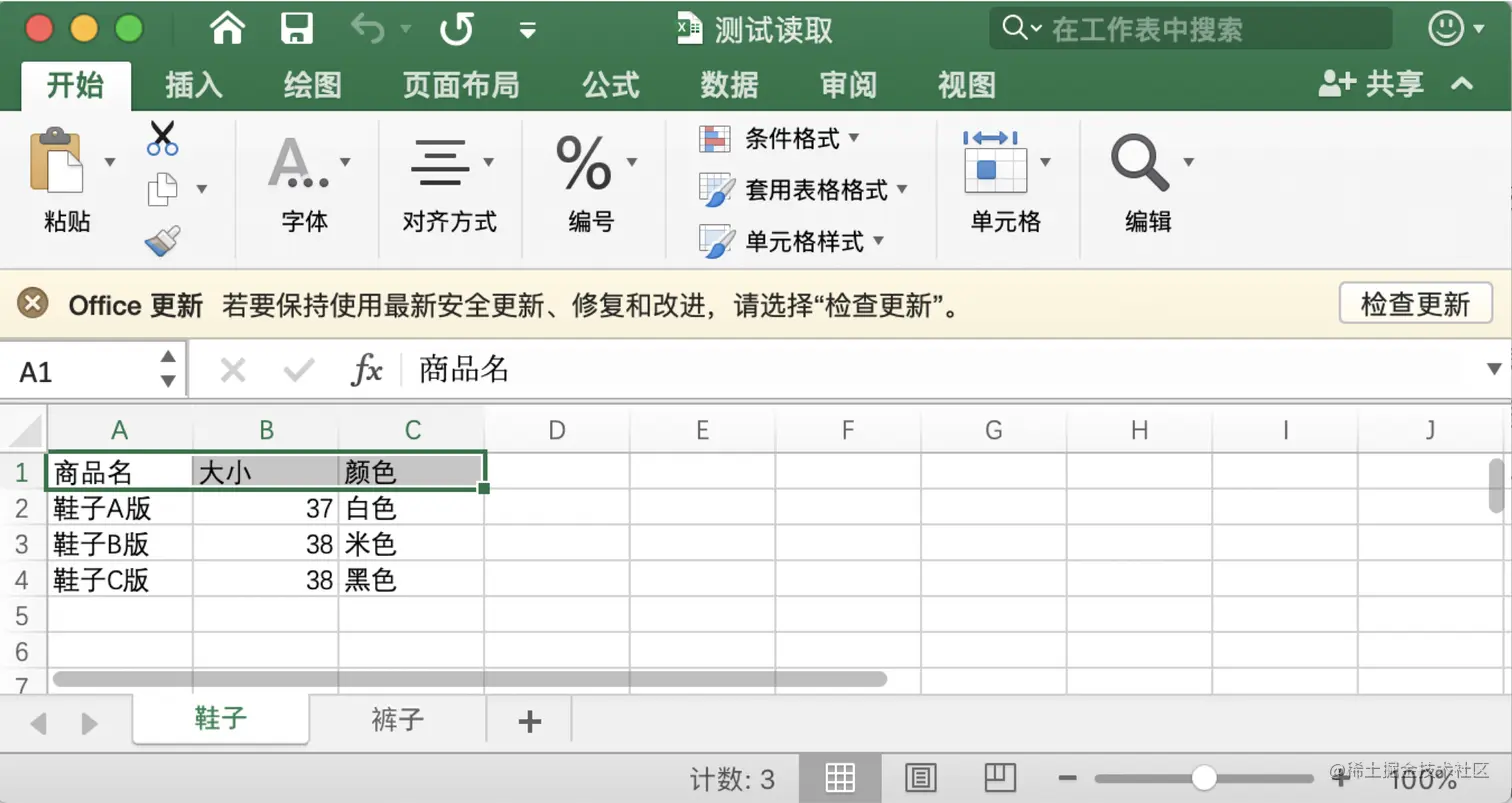Open the 单元格 cells group
1512x803 pixels.
pyautogui.click(x=1006, y=182)
